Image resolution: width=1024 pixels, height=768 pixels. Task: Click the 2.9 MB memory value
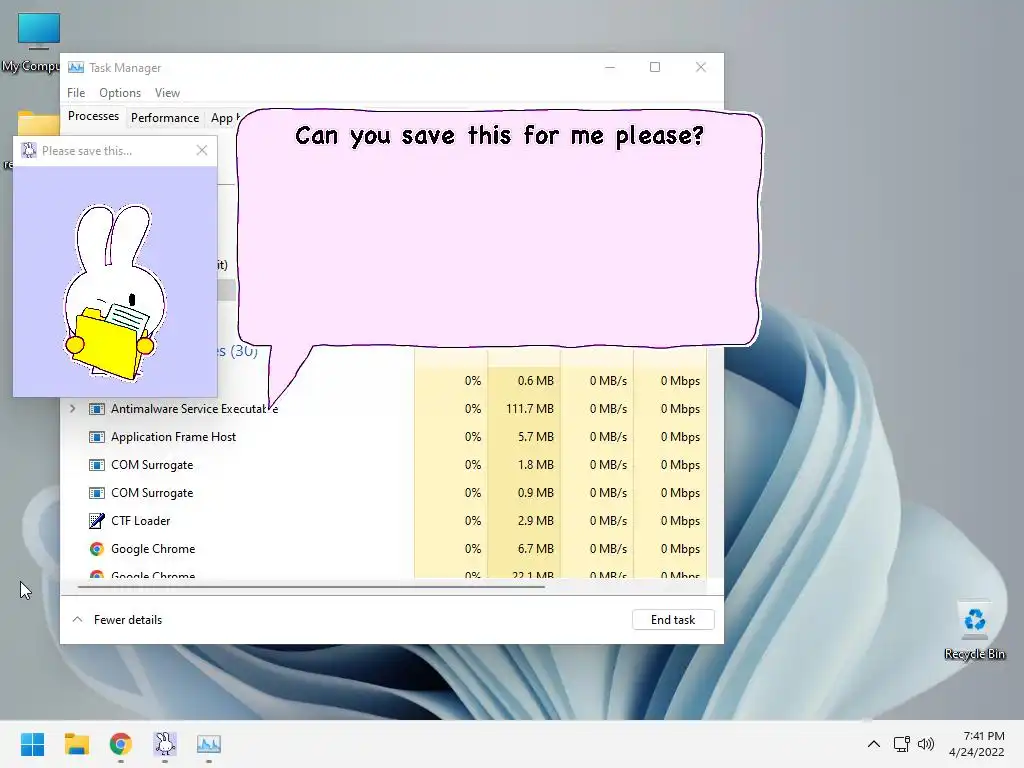(x=536, y=521)
